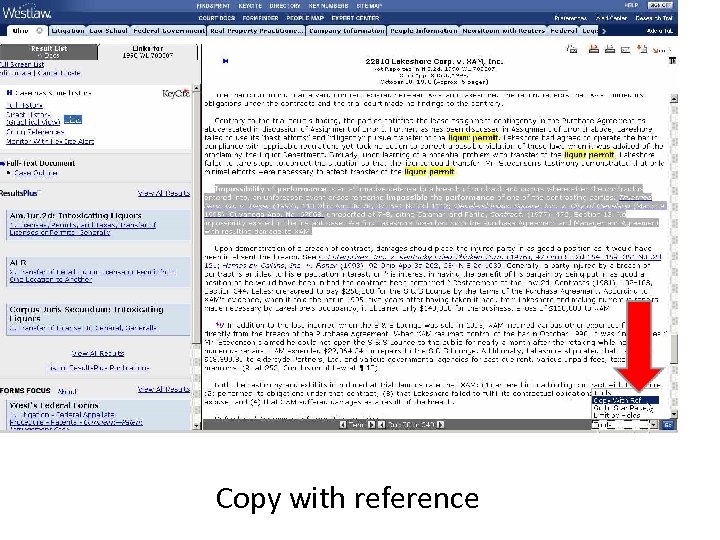
Task: Open KeyCite from the top menu
Action: click(250, 6)
